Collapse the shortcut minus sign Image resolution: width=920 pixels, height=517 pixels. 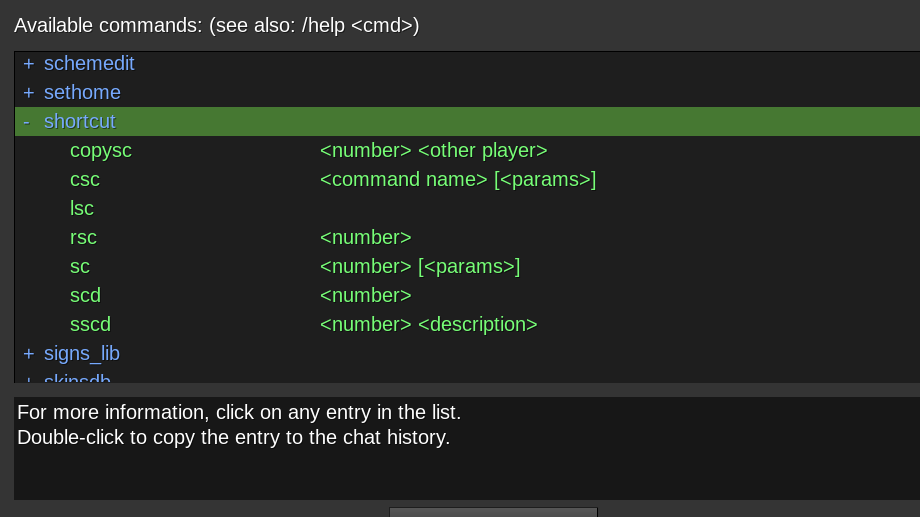click(x=27, y=122)
